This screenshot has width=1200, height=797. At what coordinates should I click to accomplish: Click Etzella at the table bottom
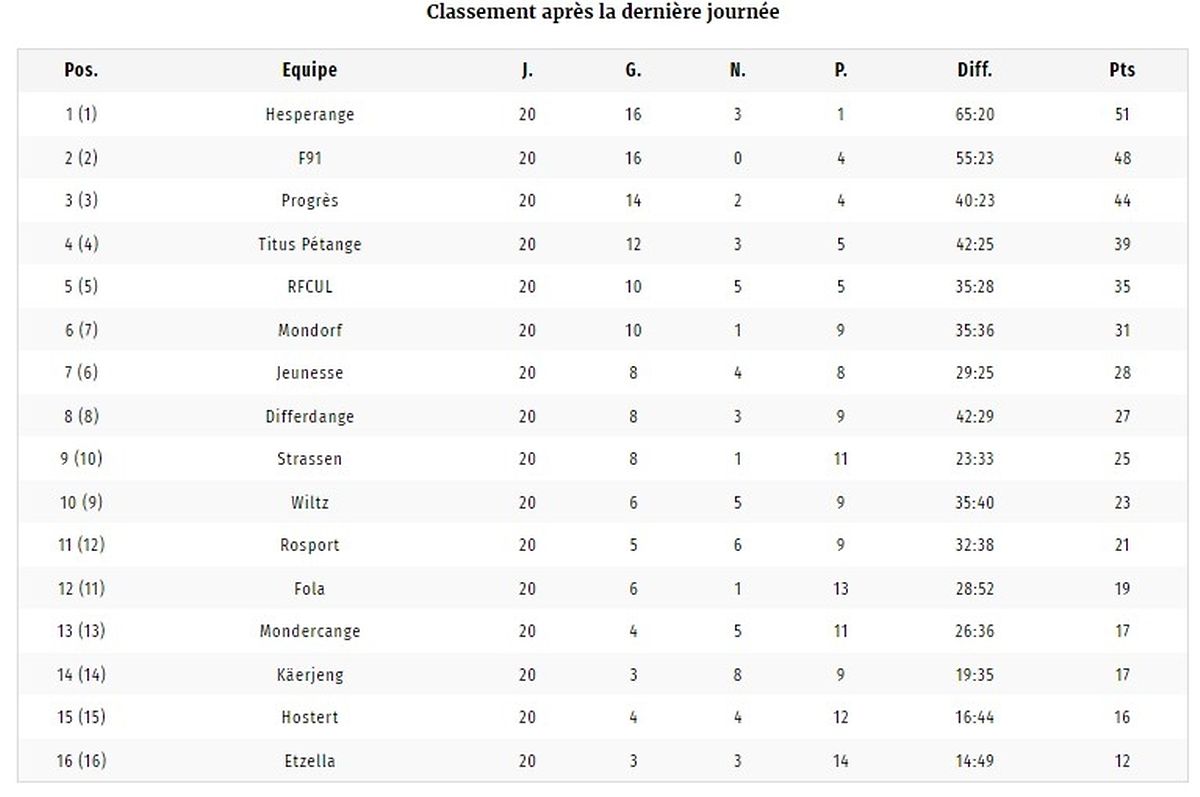coord(310,761)
